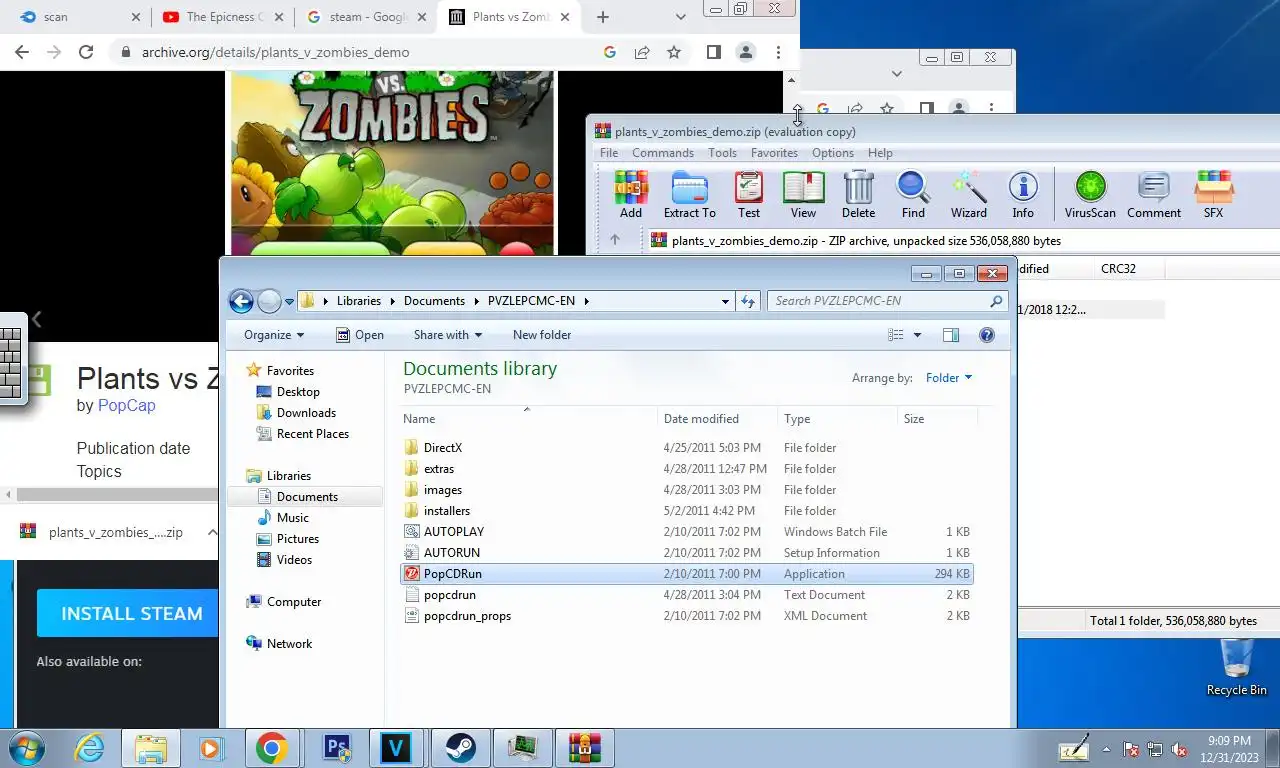Click the Open button in Explorer toolbar

pos(360,335)
